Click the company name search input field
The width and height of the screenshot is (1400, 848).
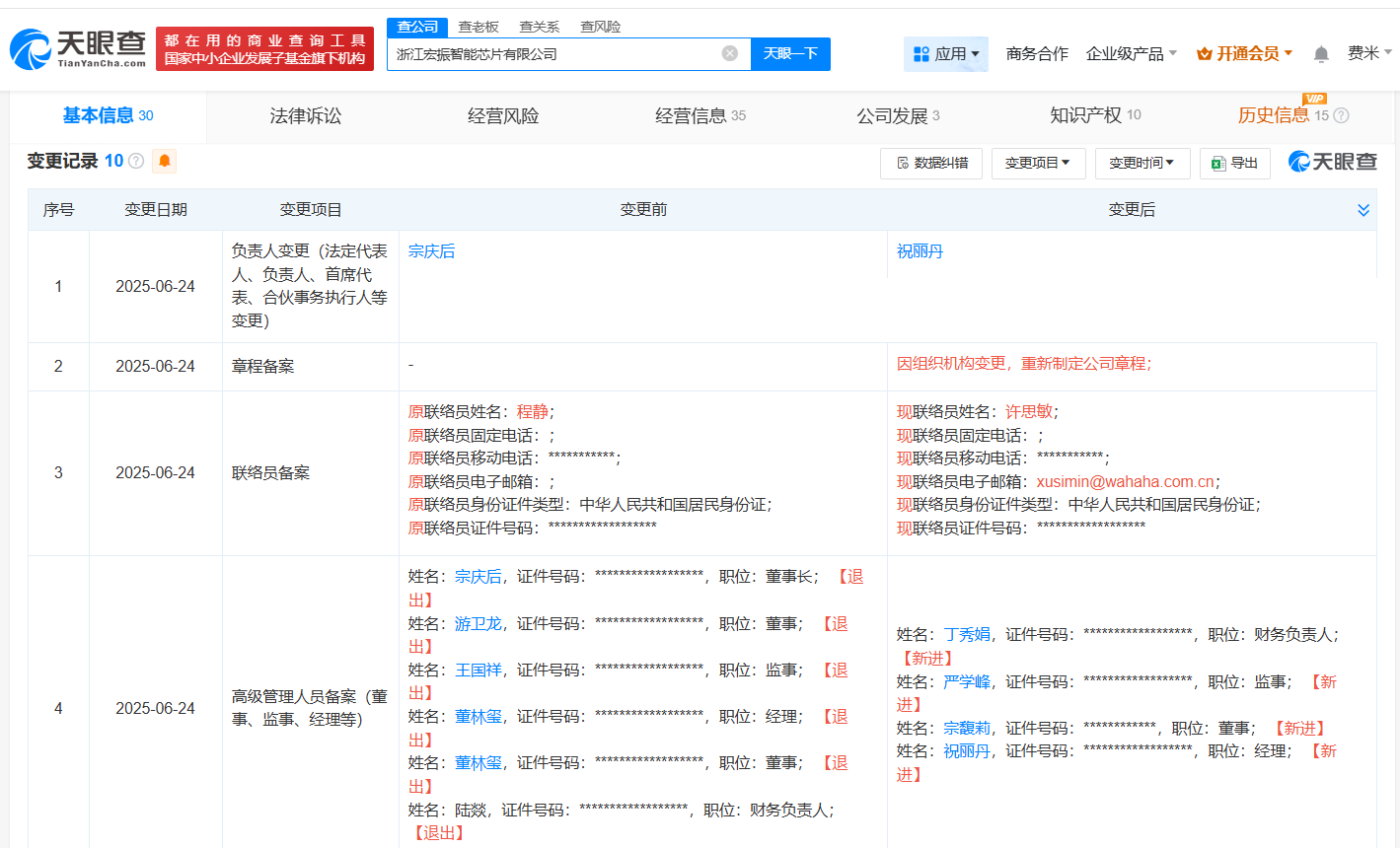(x=553, y=54)
